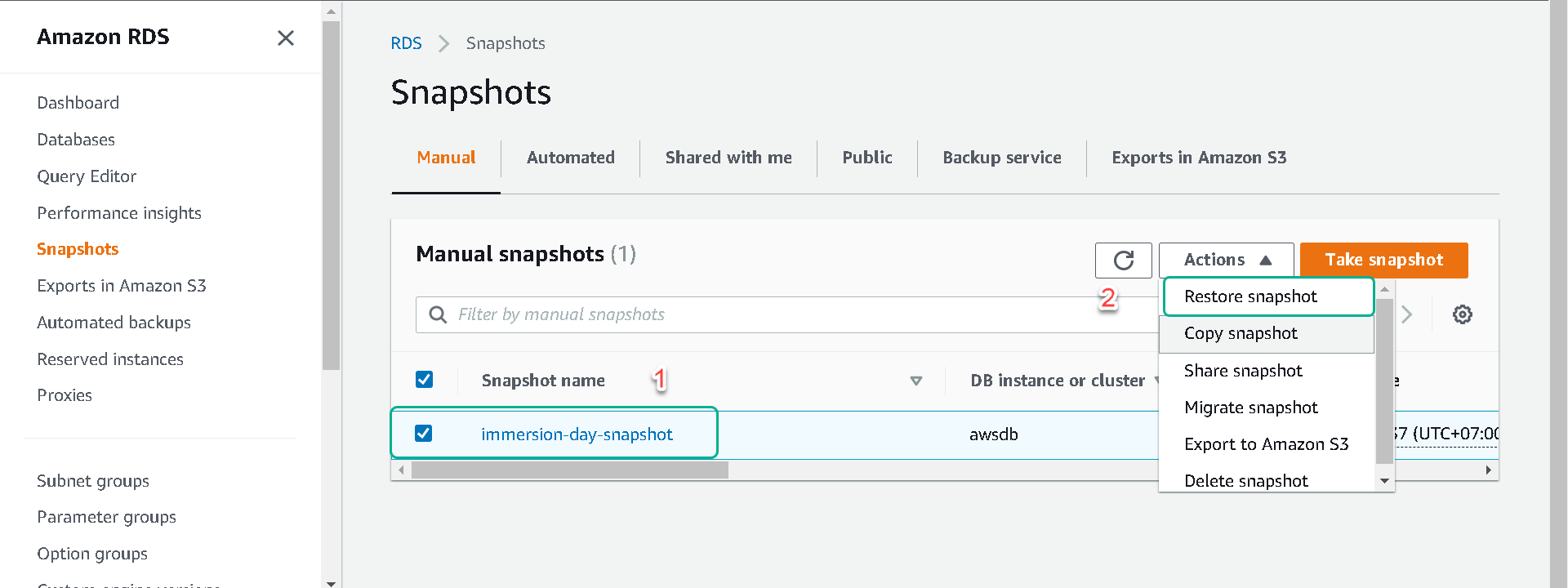Close the Amazon RDS navigation panel

(285, 38)
